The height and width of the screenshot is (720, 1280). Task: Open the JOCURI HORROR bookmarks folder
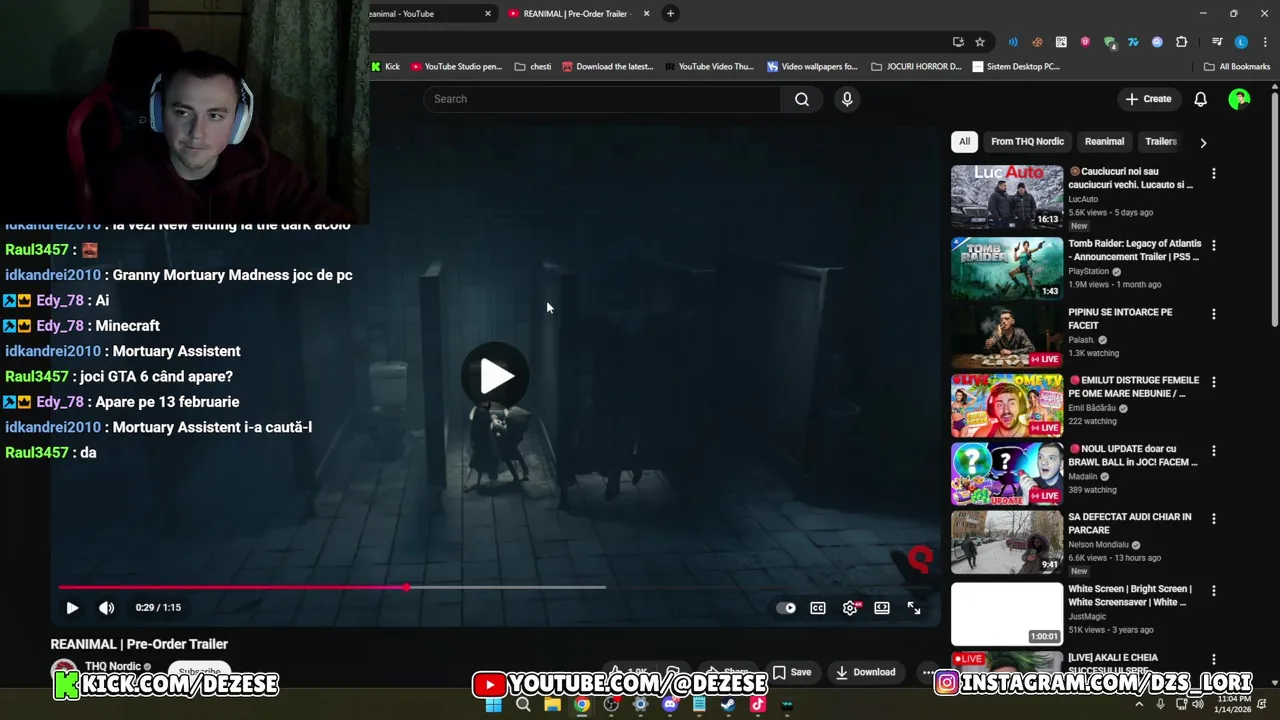click(x=916, y=67)
